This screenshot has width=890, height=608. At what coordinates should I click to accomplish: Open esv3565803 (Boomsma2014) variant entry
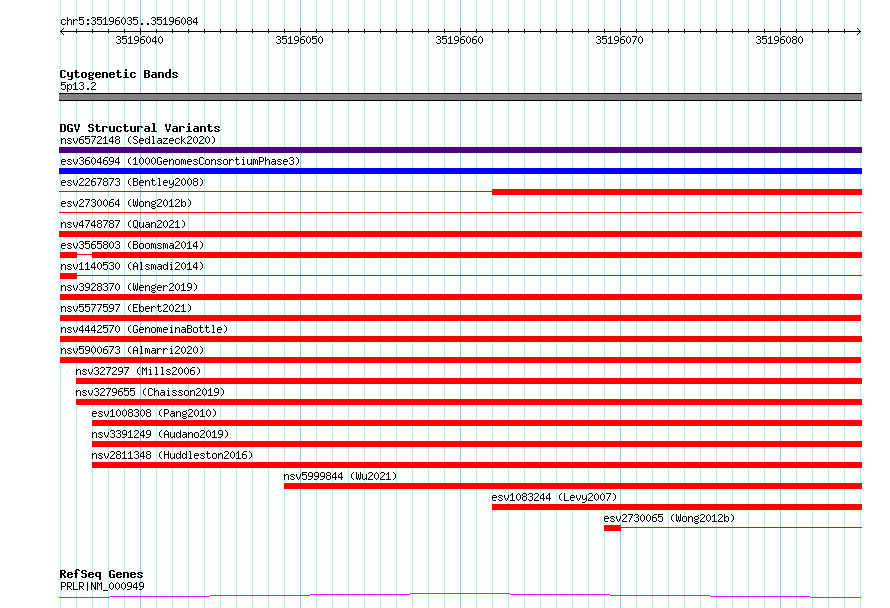[x=132, y=245]
